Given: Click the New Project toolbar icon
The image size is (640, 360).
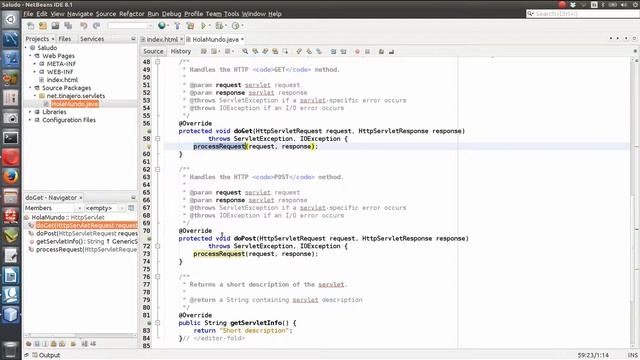Looking at the screenshot, I should (x=43, y=26).
